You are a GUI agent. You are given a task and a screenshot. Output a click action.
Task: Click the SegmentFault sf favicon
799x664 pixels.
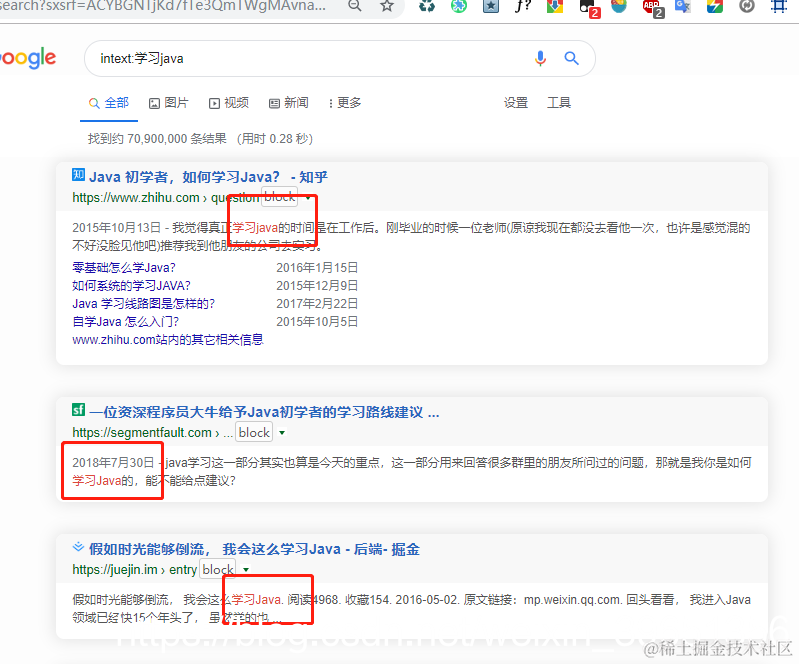pyautogui.click(x=78, y=410)
